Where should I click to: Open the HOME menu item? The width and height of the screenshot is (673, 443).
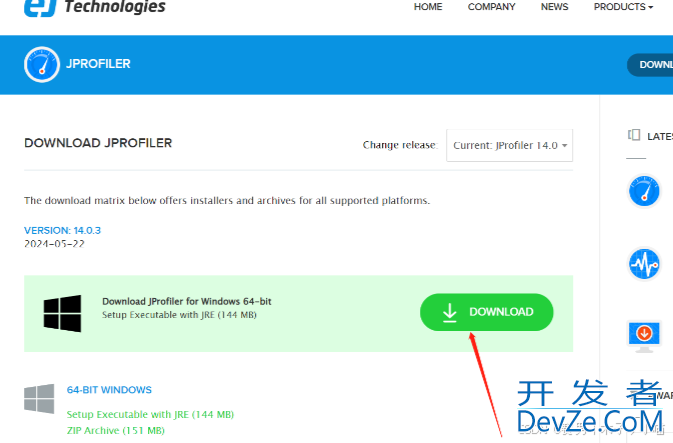428,7
